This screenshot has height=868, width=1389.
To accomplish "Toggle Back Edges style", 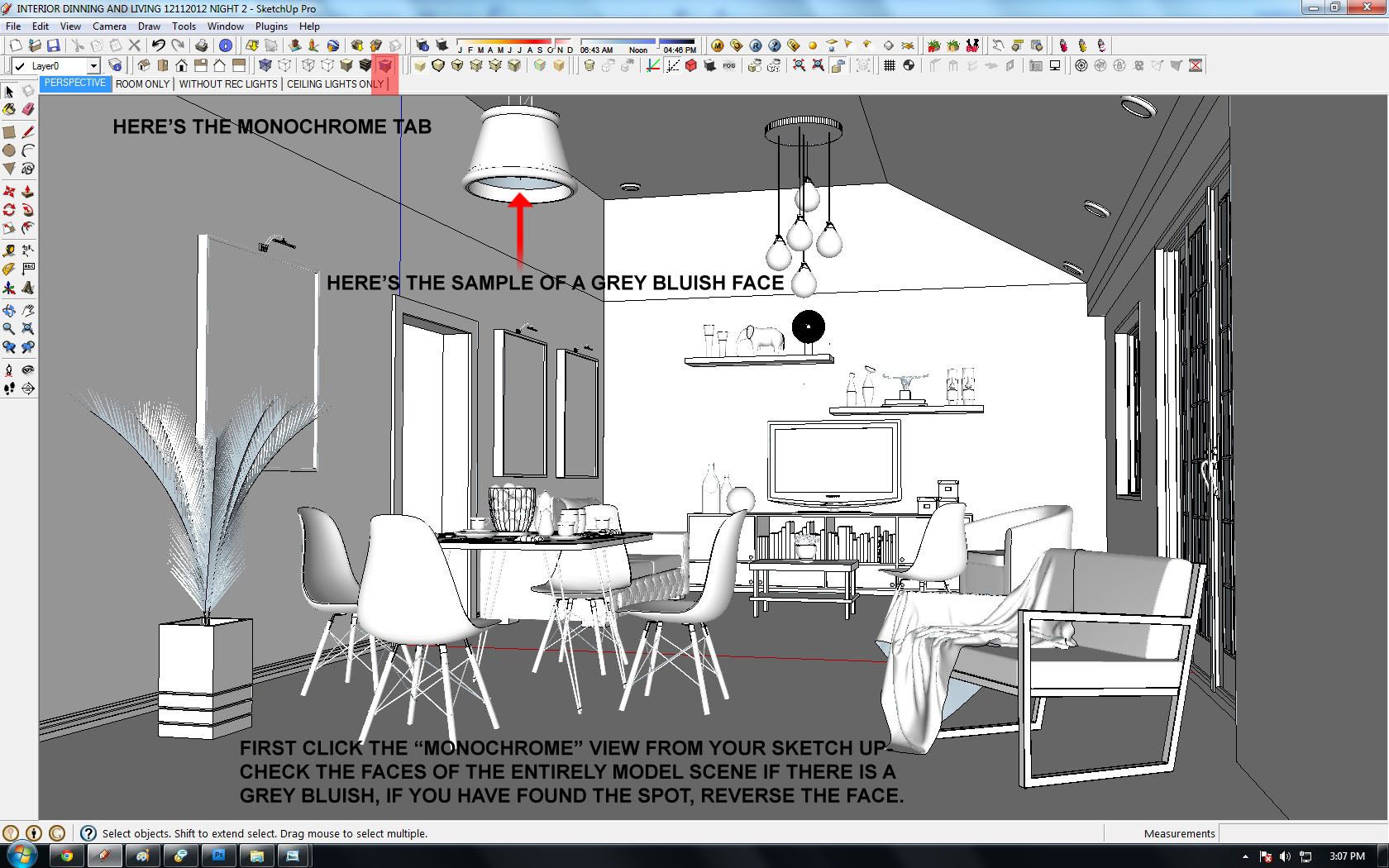I will click(x=284, y=65).
